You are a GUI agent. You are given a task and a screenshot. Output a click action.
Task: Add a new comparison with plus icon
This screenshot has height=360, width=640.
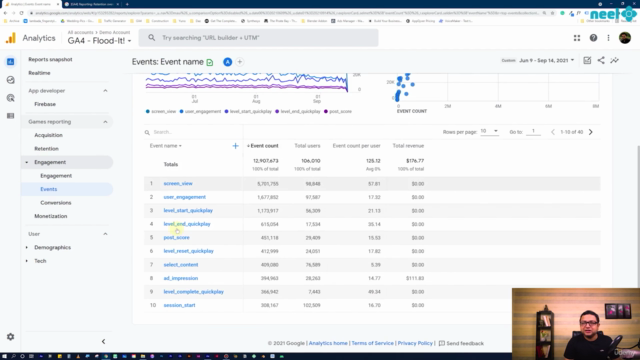(x=240, y=62)
